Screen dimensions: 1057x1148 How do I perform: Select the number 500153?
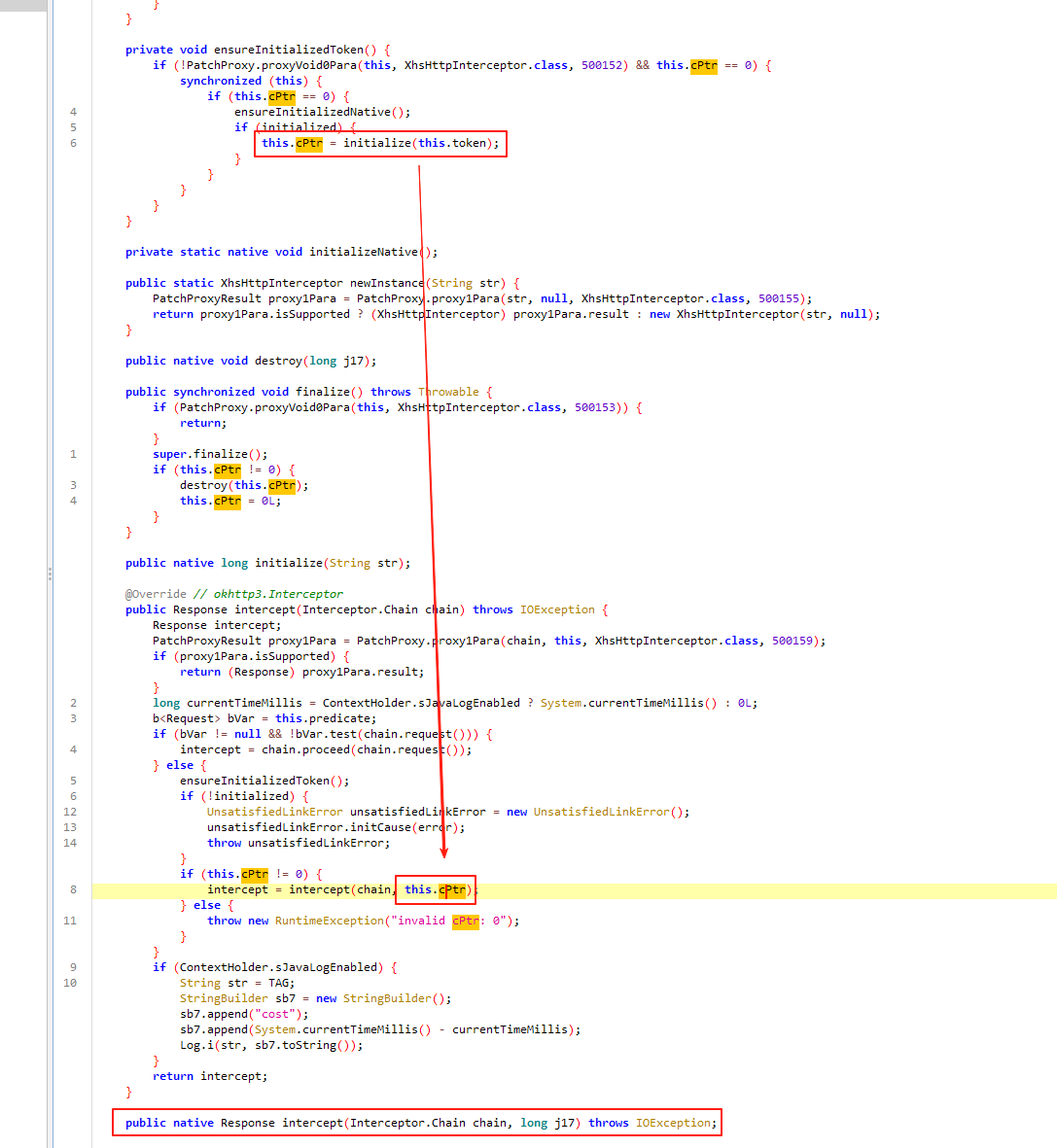(595, 408)
